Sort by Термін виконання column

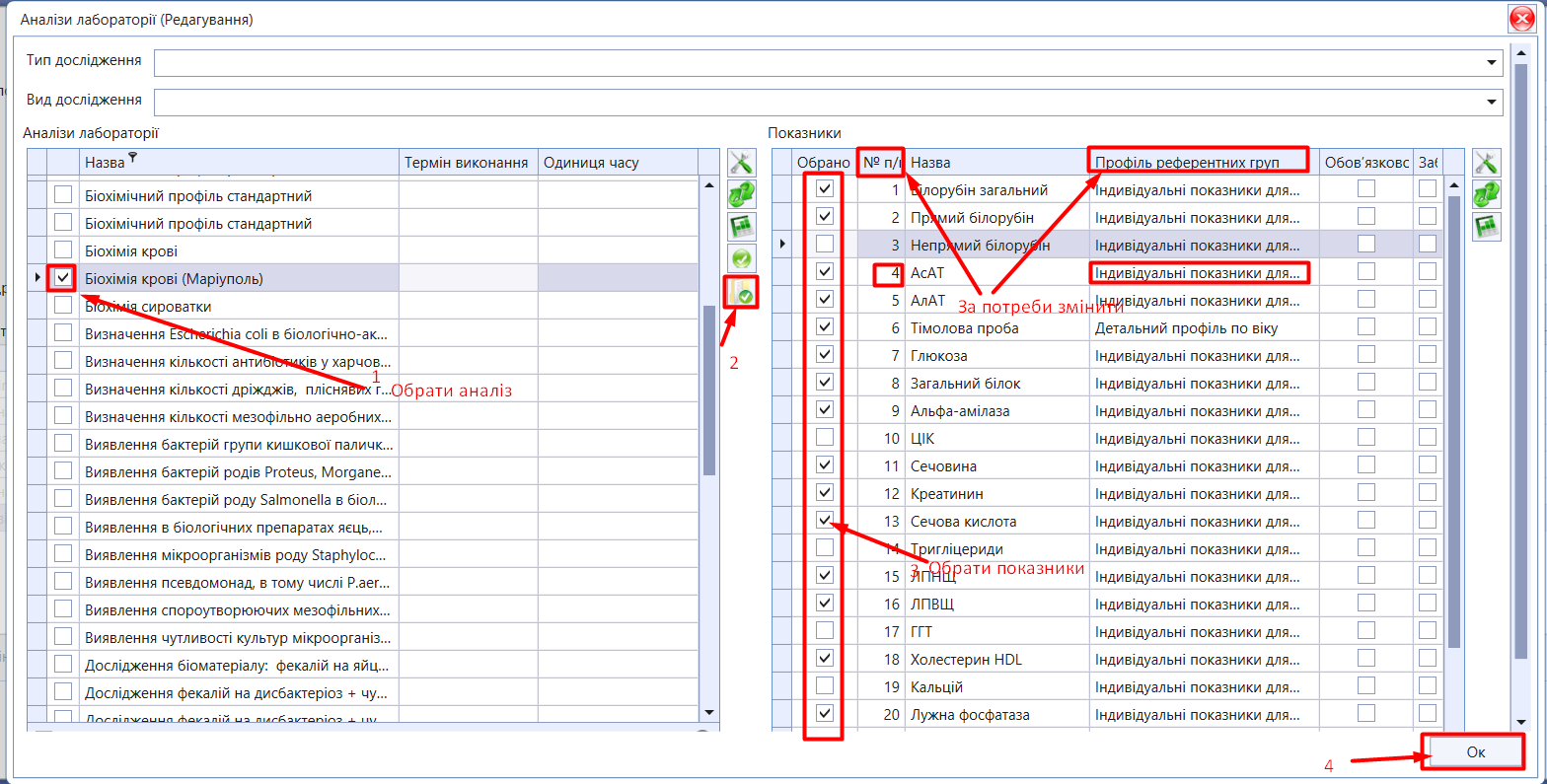(x=468, y=163)
